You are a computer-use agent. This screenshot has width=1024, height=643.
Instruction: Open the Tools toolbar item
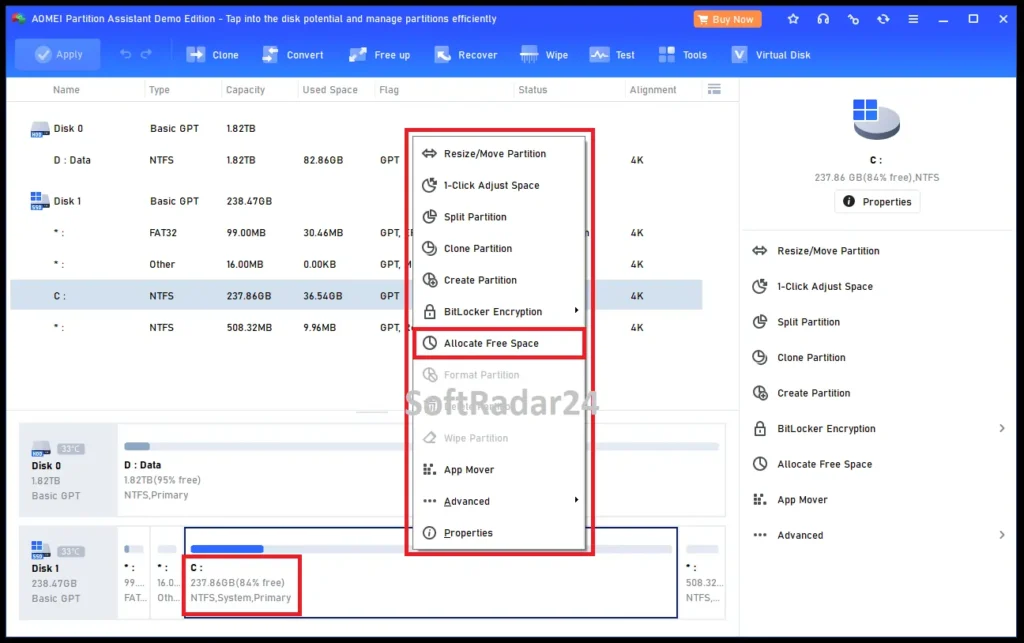click(x=682, y=55)
